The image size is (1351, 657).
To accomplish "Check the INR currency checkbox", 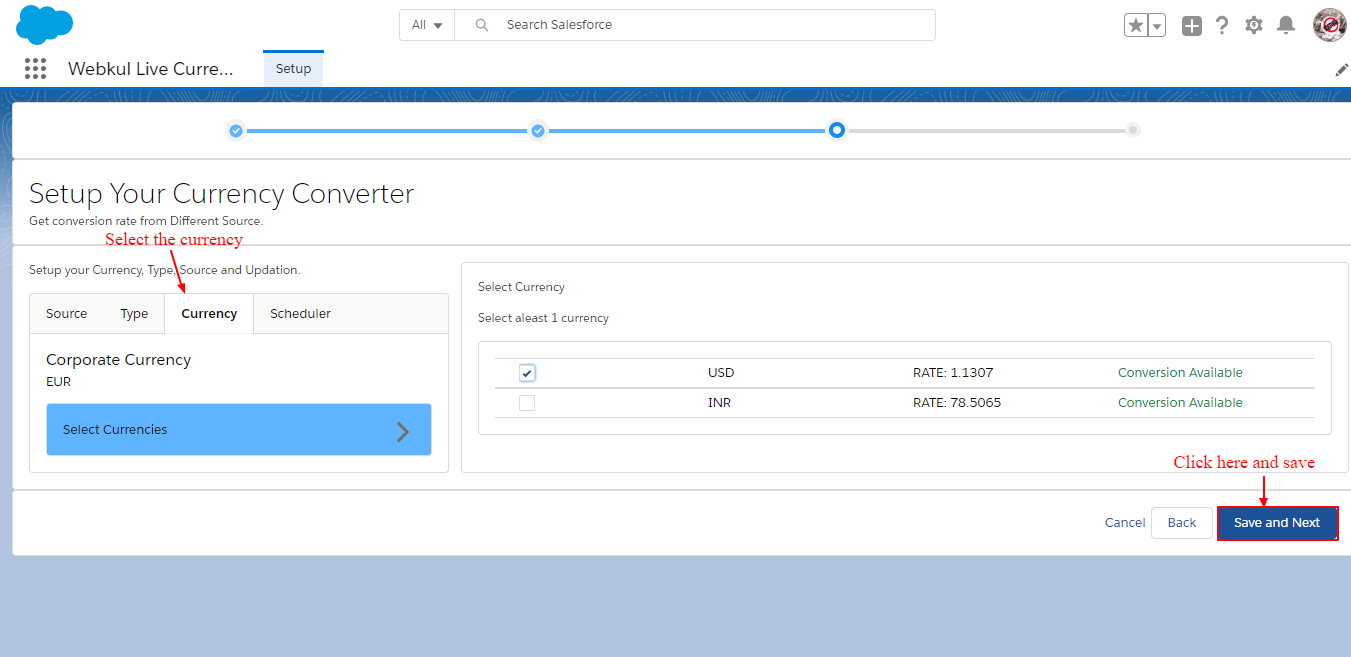I will click(527, 403).
